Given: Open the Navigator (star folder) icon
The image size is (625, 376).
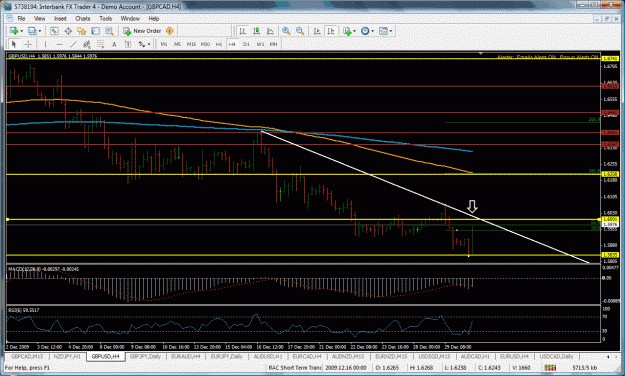Looking at the screenshot, I should tap(82, 31).
